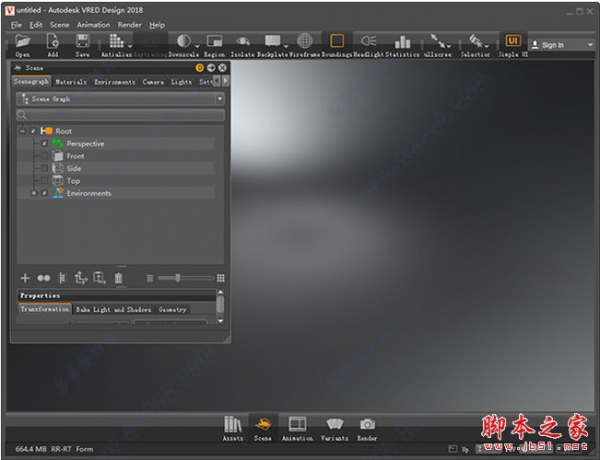The height and width of the screenshot is (460, 600).
Task: Toggle the Backplate toolbar icon
Action: point(272,41)
